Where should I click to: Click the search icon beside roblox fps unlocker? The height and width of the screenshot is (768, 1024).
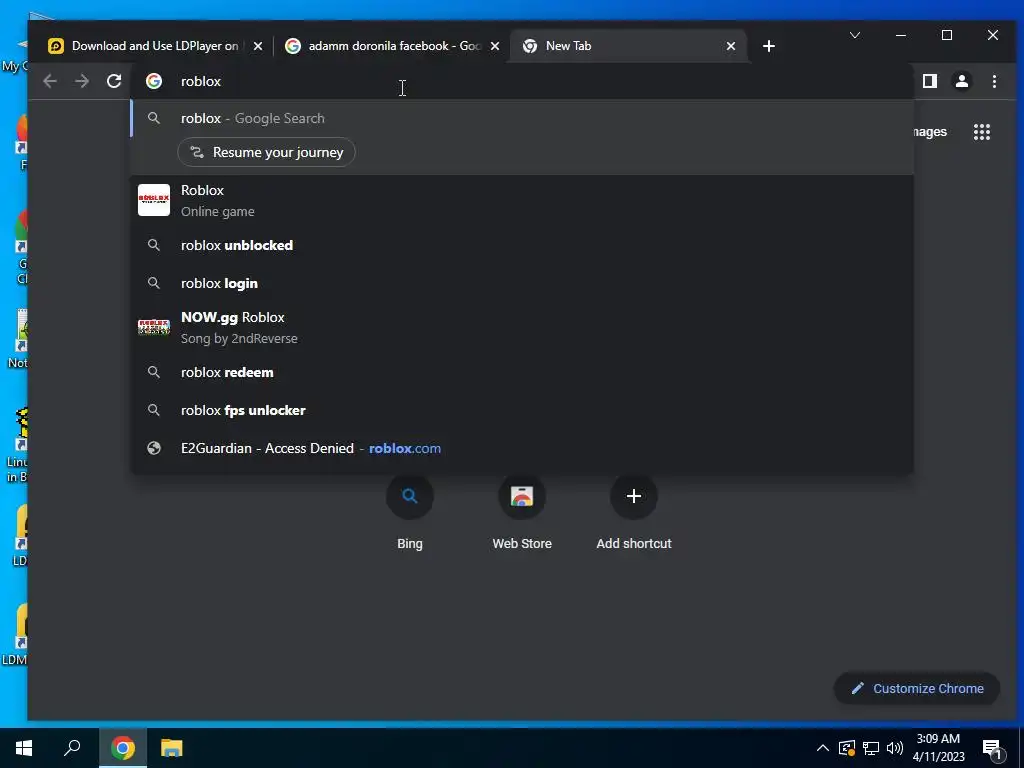coord(154,410)
